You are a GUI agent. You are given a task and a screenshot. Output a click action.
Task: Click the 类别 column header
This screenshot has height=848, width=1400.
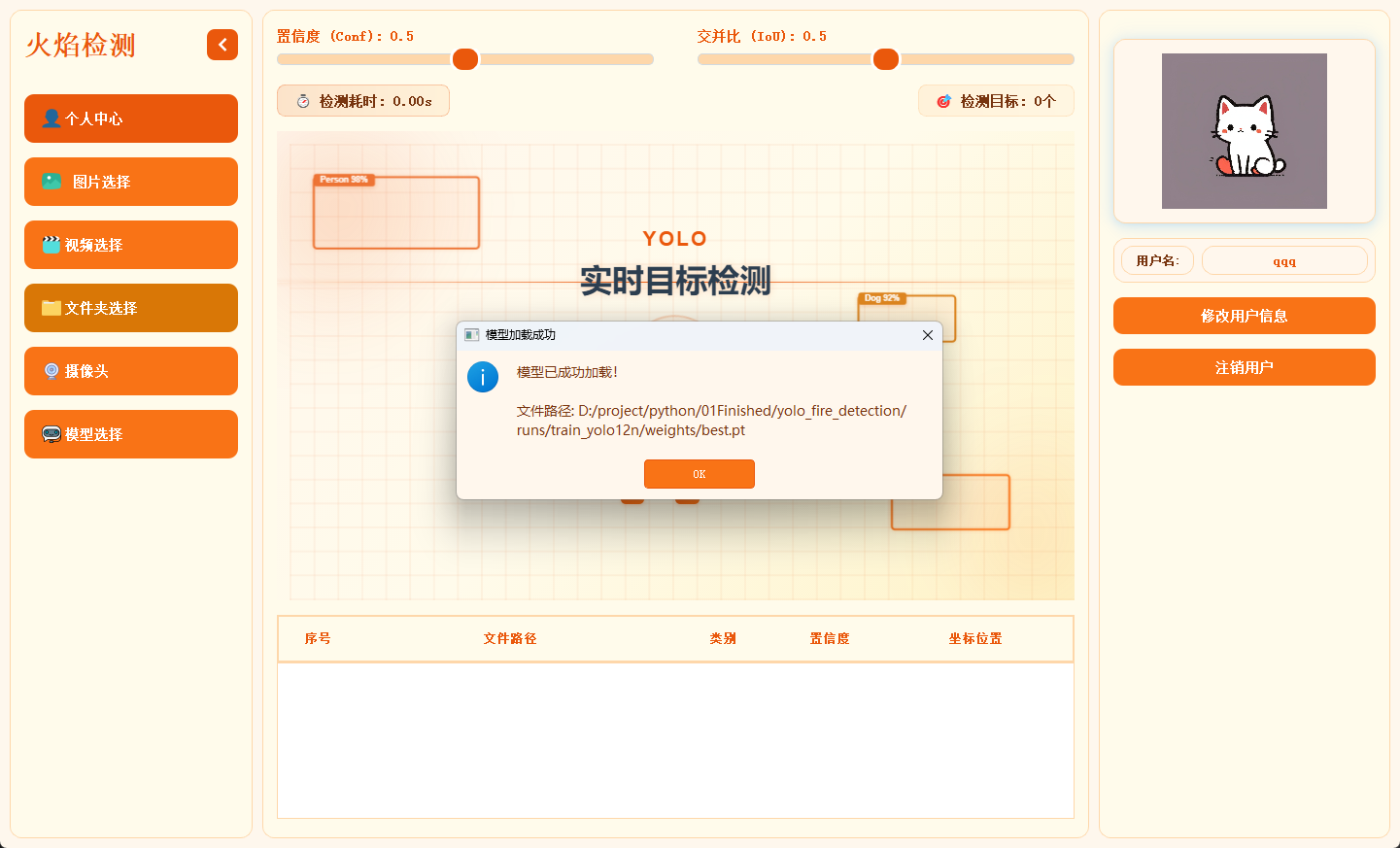click(723, 638)
